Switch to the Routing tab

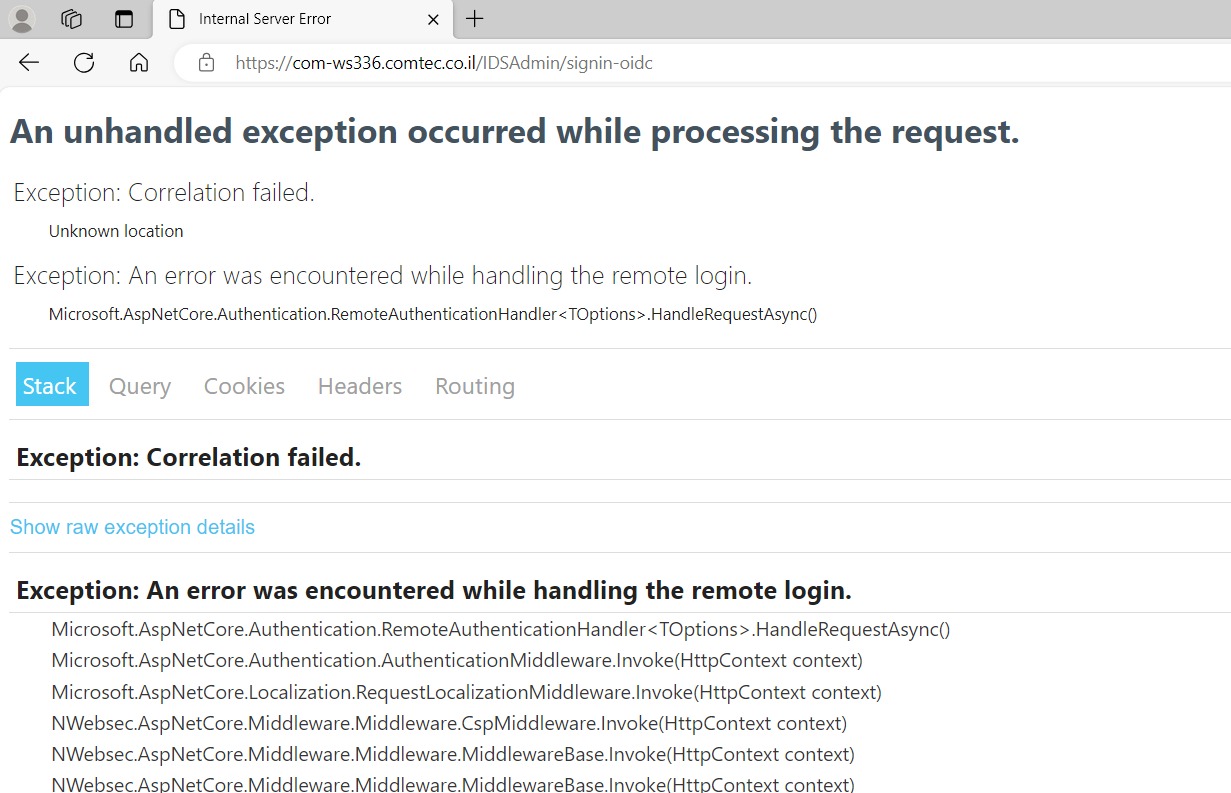pyautogui.click(x=474, y=385)
